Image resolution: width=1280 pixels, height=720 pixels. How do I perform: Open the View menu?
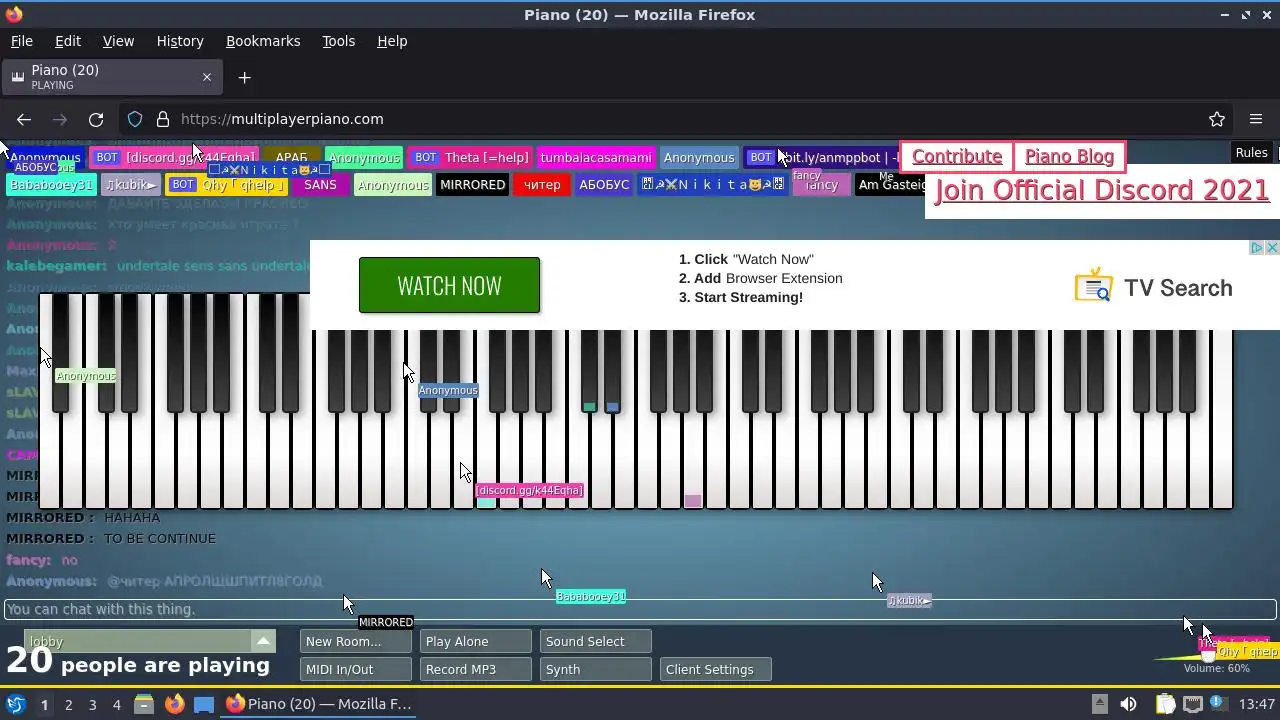(118, 41)
